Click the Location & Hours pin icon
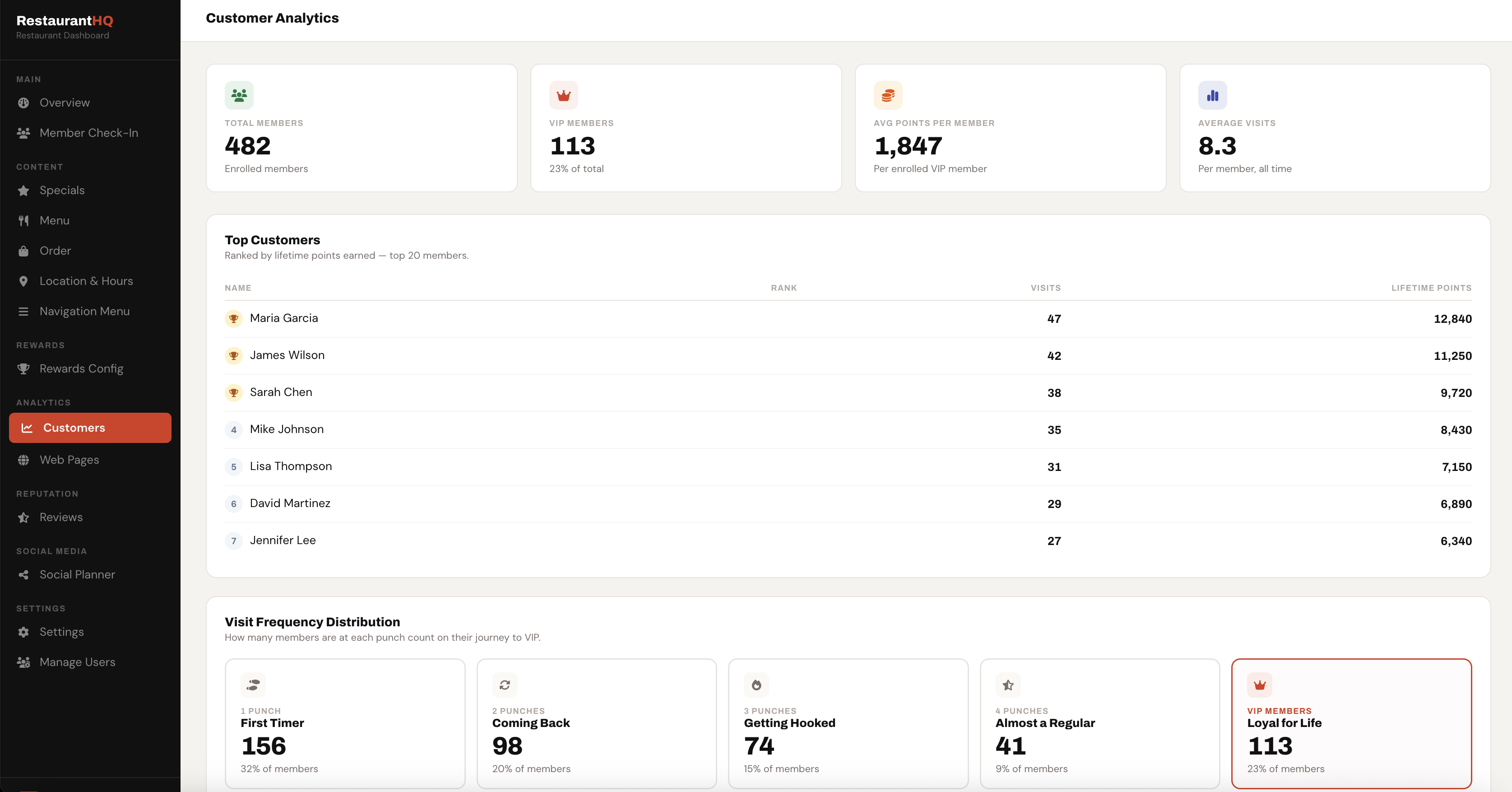The width and height of the screenshot is (1512, 792). tap(23, 281)
